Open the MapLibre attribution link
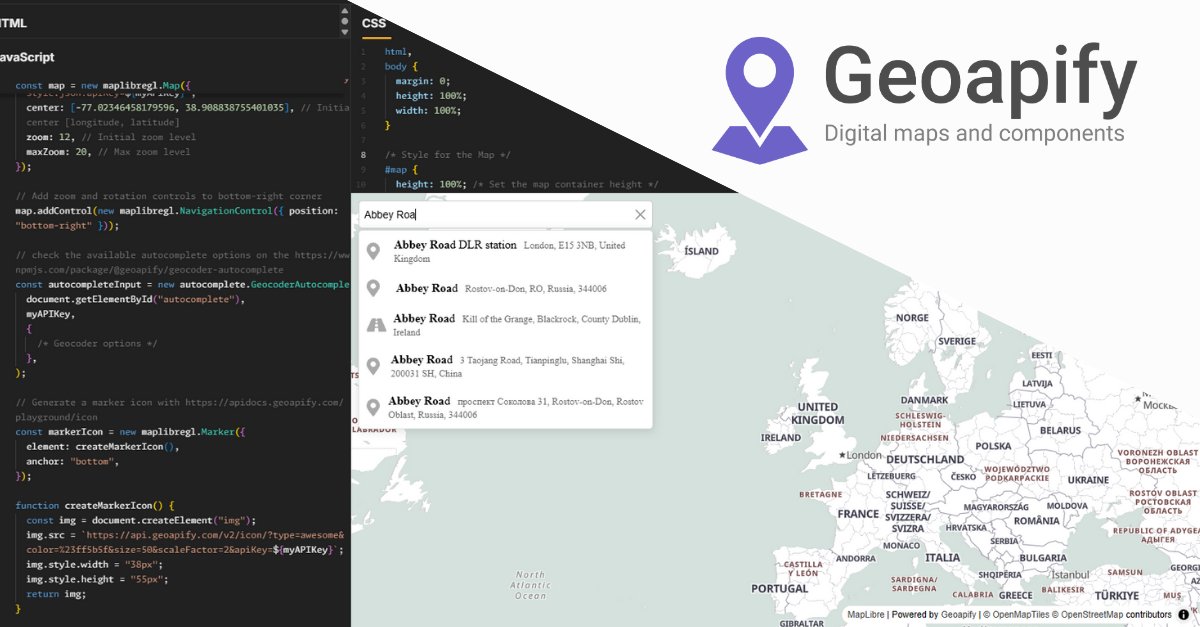 [x=866, y=614]
